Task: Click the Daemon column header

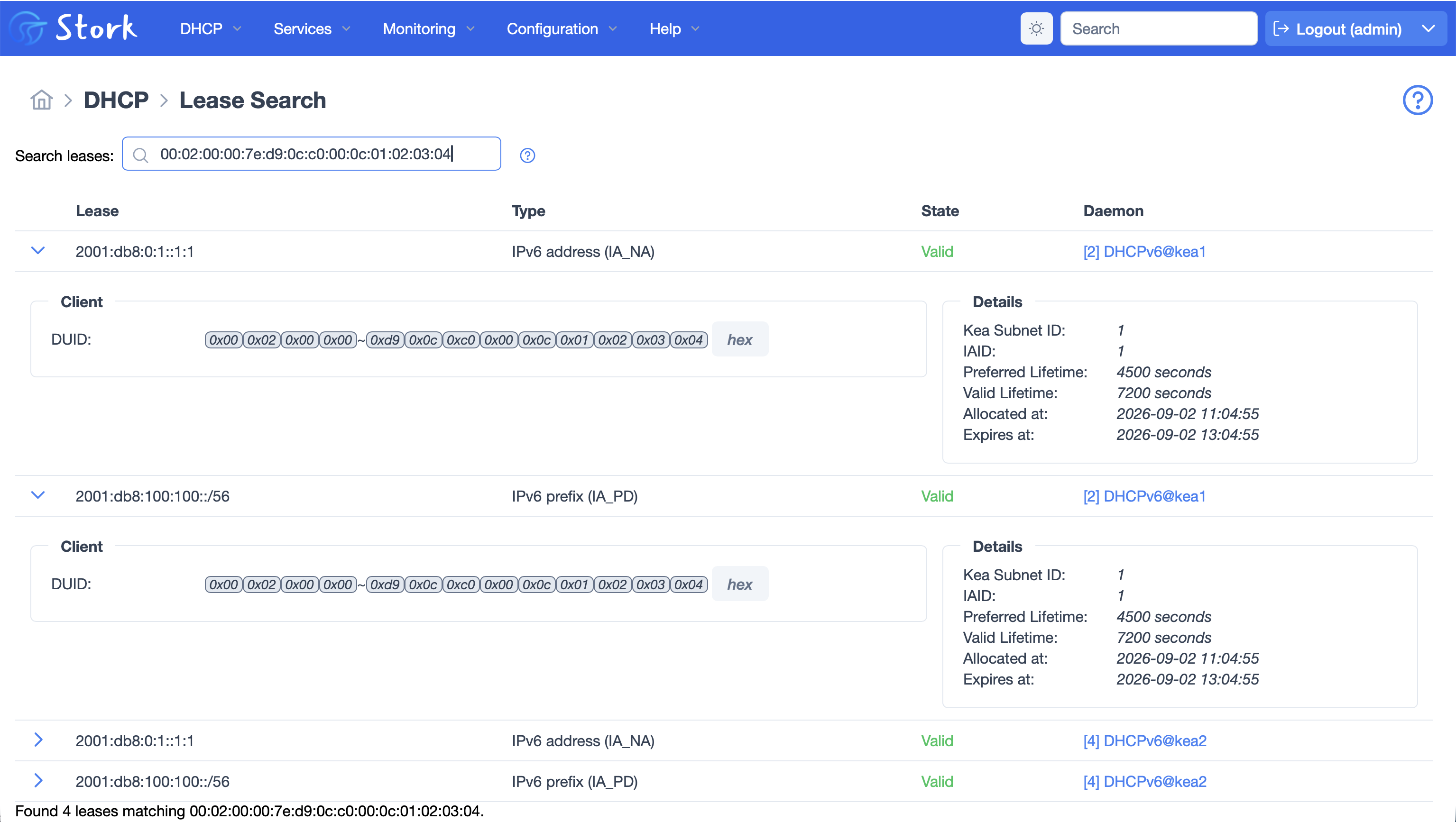Action: [1113, 211]
